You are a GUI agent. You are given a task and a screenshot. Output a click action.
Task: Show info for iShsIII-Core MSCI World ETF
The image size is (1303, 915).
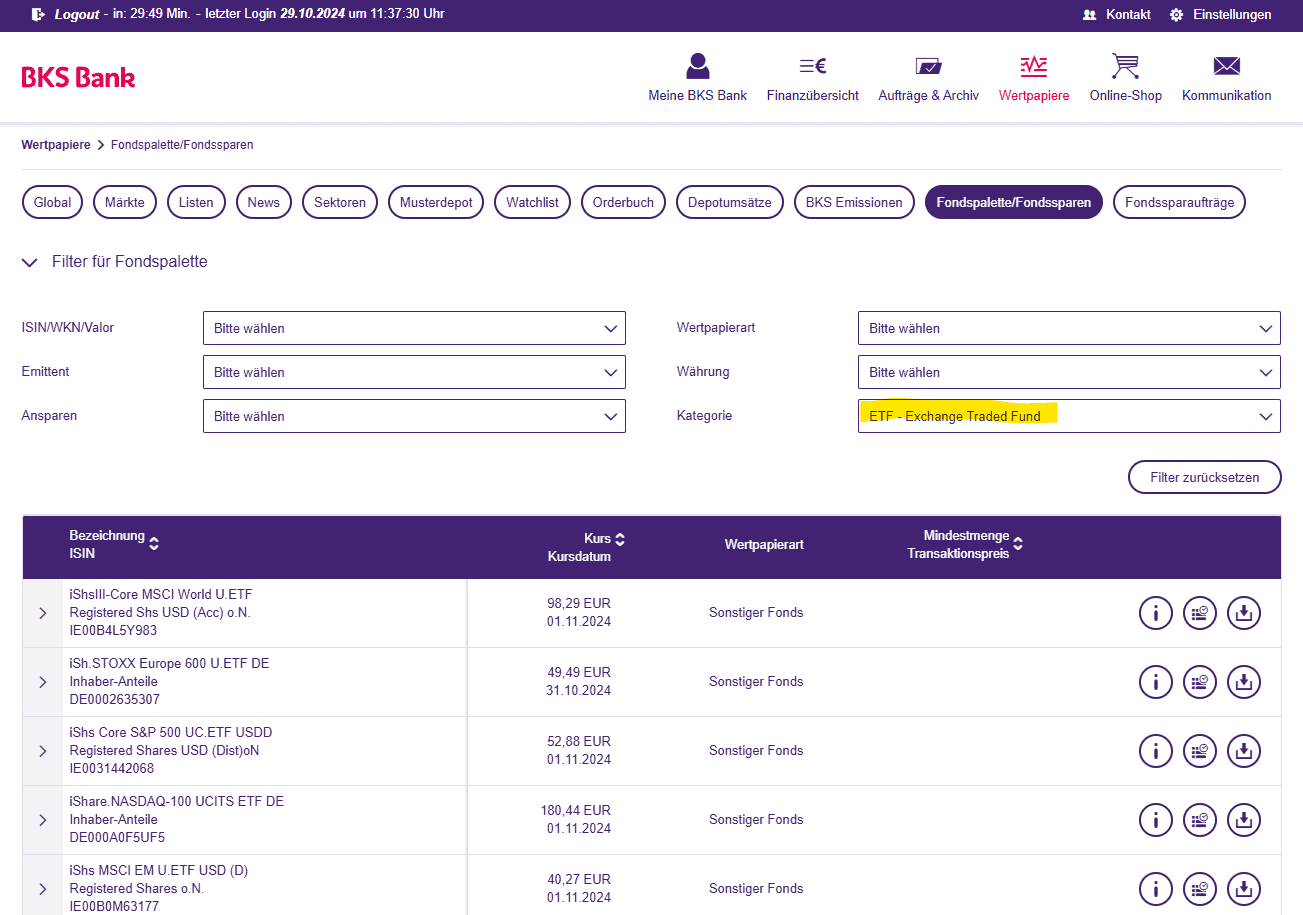[x=1156, y=613]
